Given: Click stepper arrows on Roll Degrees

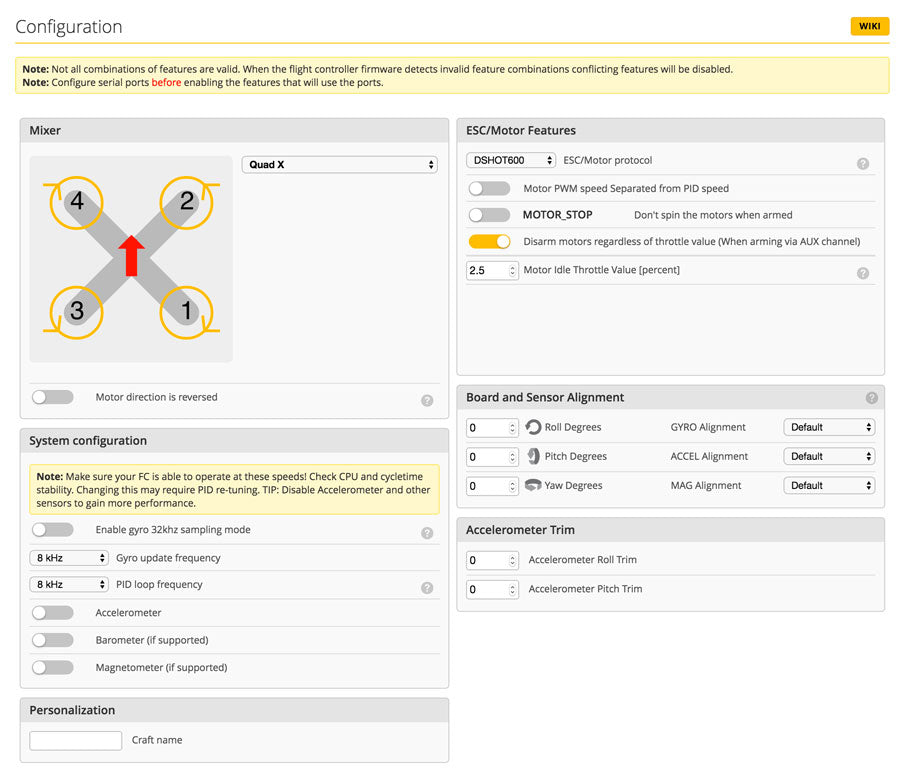Looking at the screenshot, I should pyautogui.click(x=513, y=428).
